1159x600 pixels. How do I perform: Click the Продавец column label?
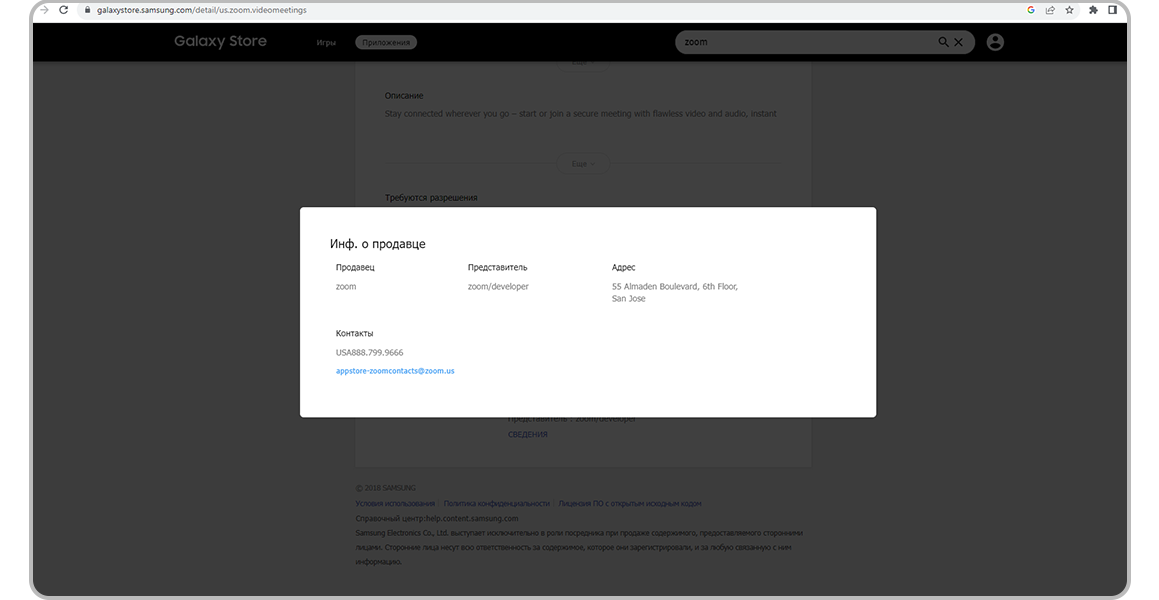(355, 267)
